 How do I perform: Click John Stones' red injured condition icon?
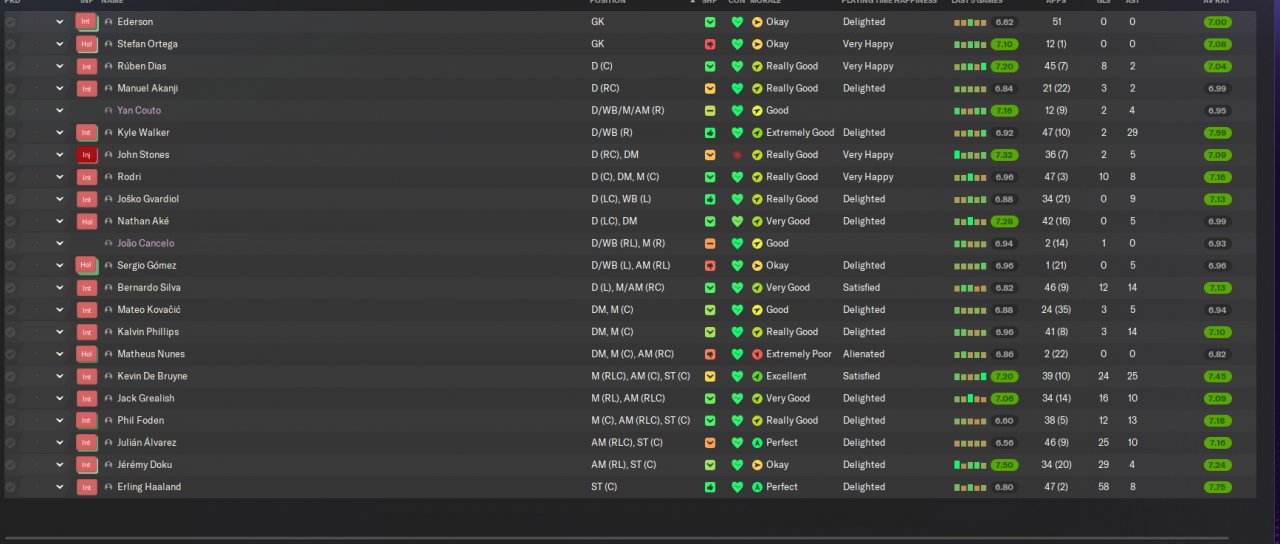pos(737,155)
